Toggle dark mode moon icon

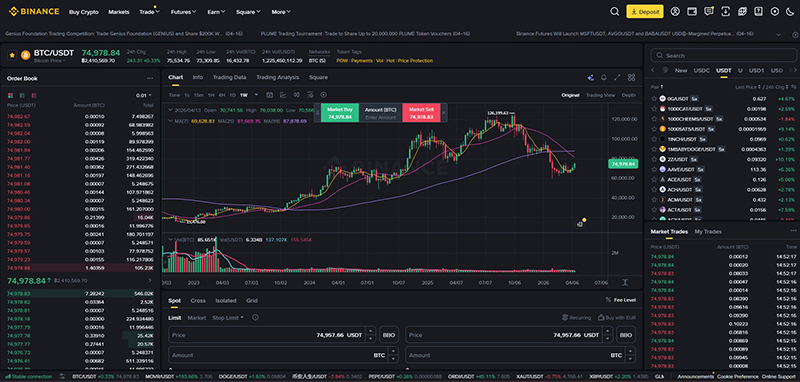(790, 11)
